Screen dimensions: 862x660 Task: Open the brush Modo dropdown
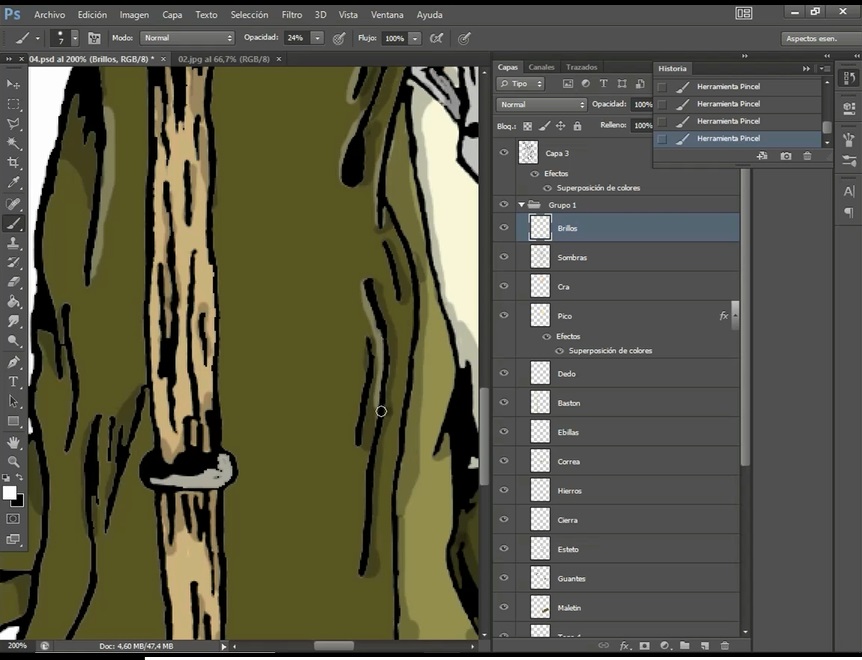click(x=187, y=38)
